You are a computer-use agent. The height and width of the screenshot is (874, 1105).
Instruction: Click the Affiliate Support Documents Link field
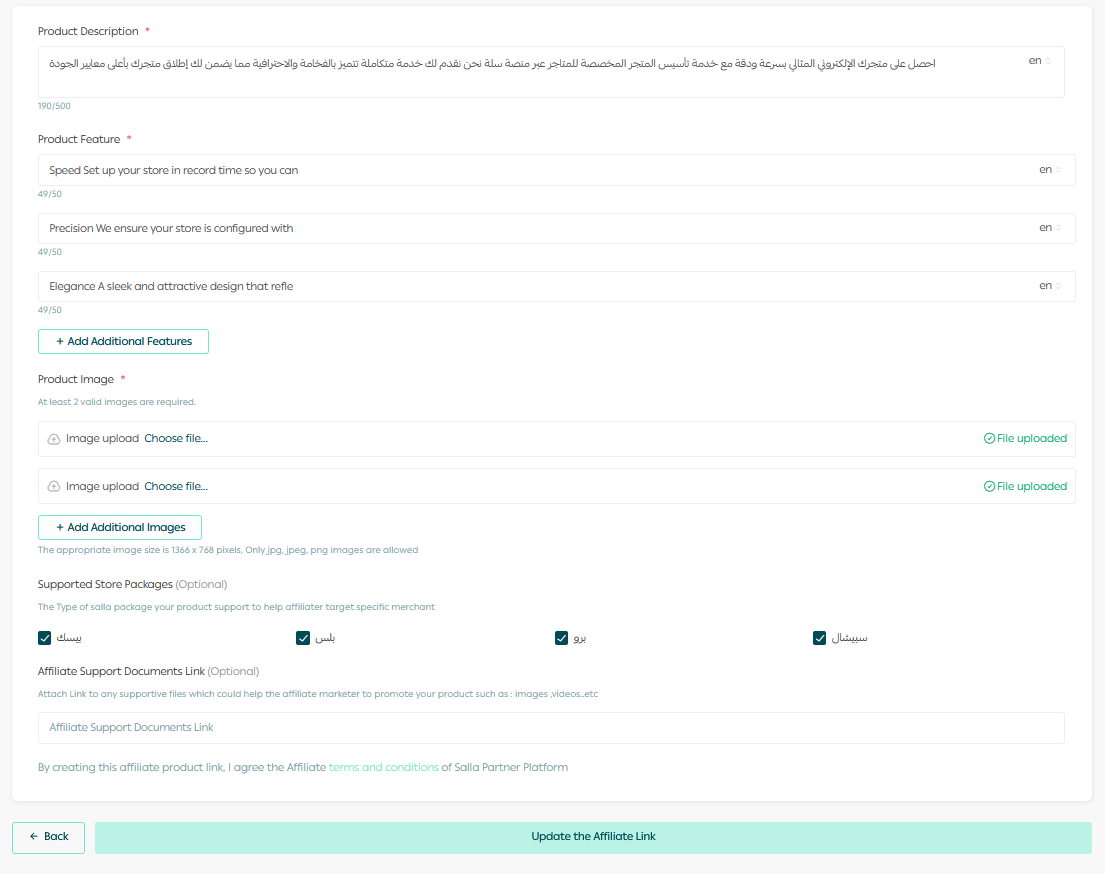coord(550,728)
